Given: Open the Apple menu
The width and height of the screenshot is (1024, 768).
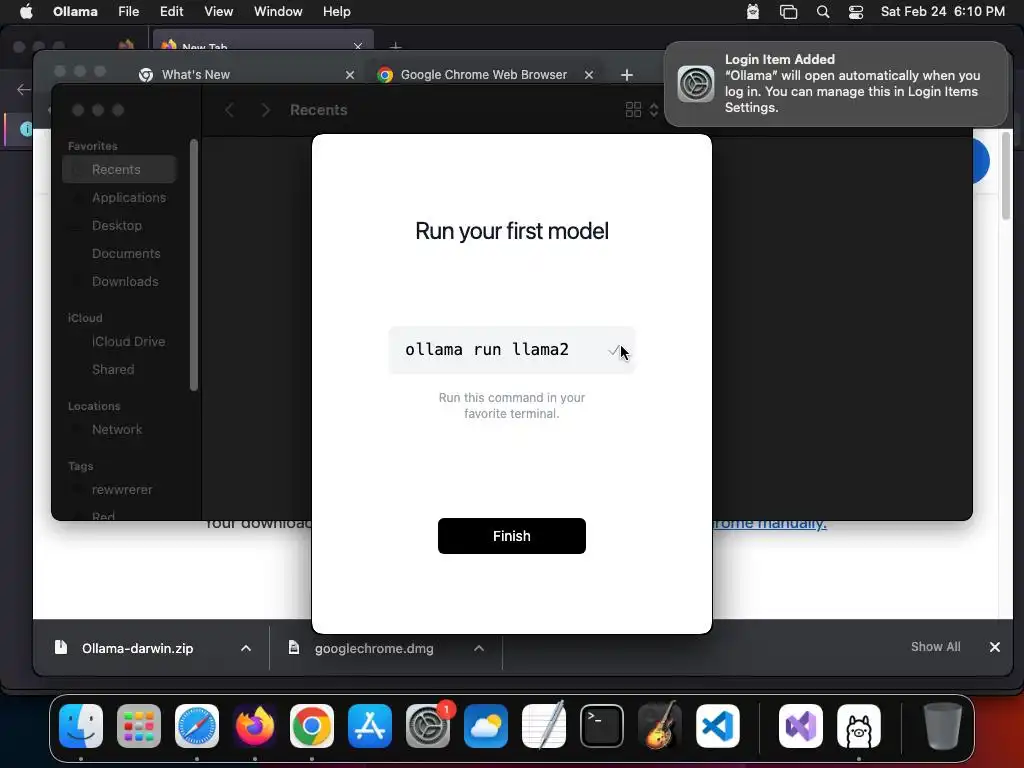Looking at the screenshot, I should [x=26, y=12].
